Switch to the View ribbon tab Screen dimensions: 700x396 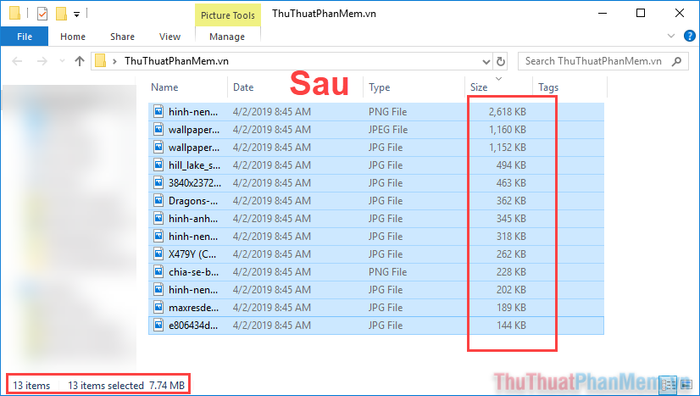[170, 37]
